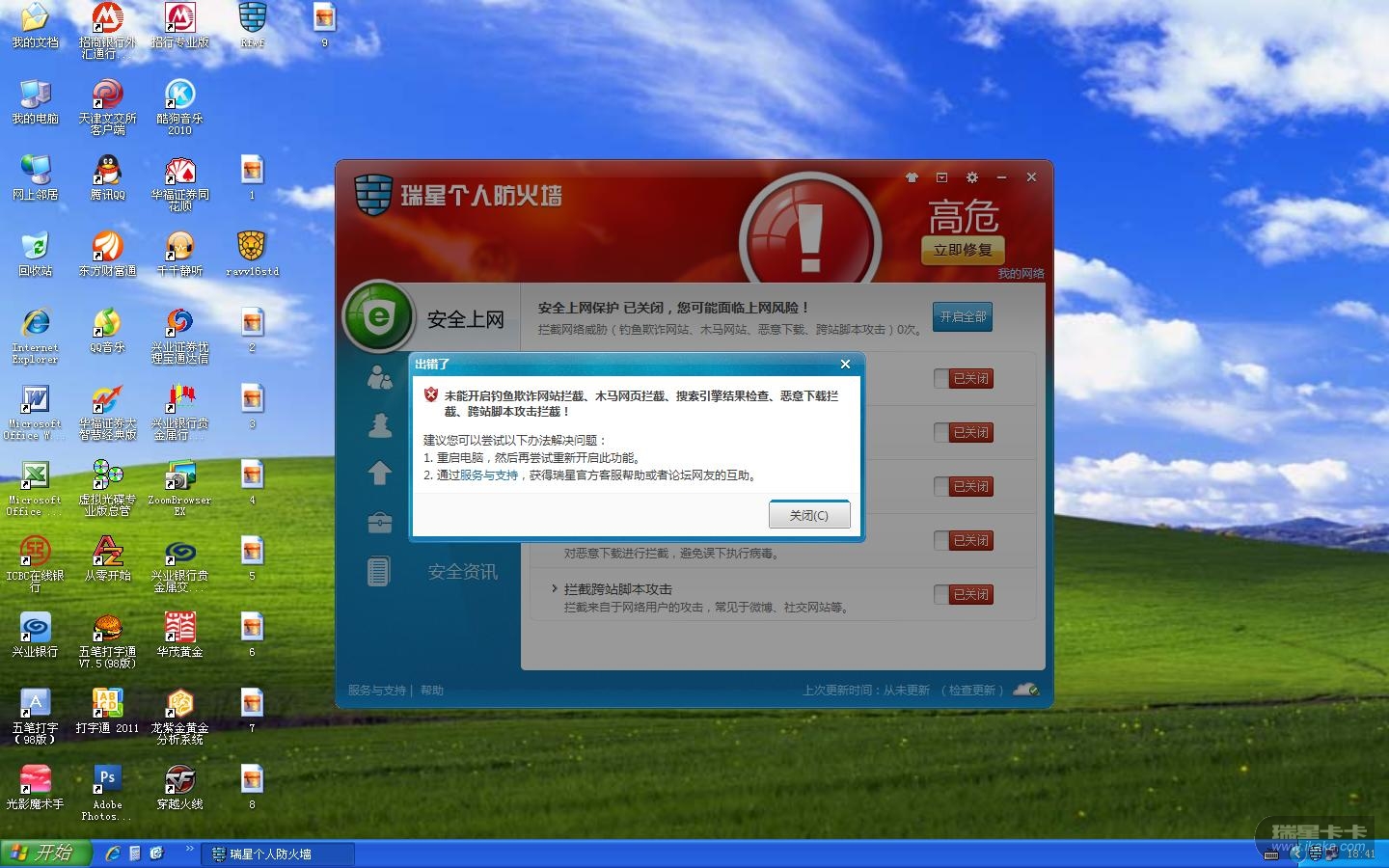Select the ZoomBrowser EX desktop icon
The height and width of the screenshot is (868, 1389).
click(x=179, y=488)
